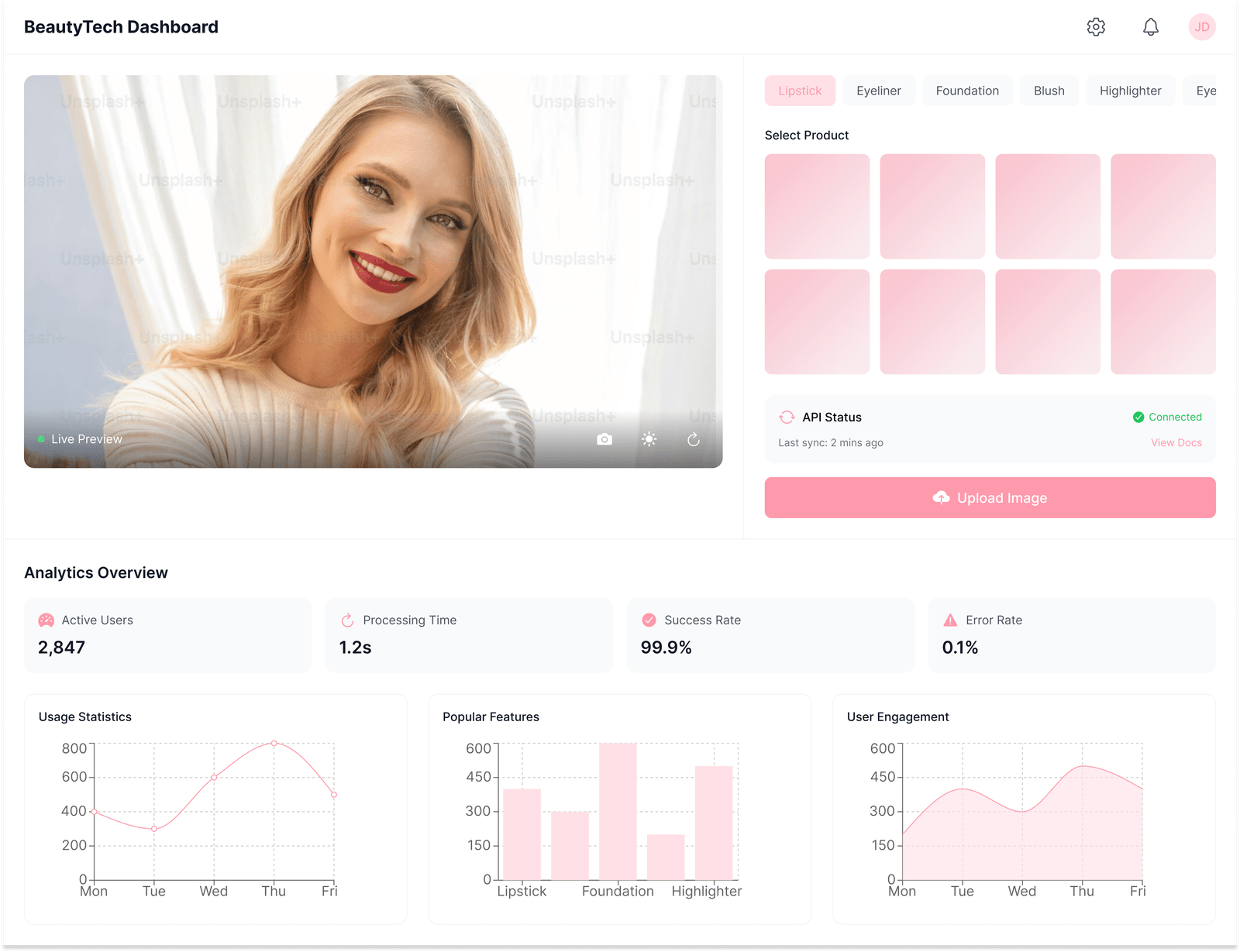
Task: Click the Error Rate warning icon
Action: click(x=950, y=620)
